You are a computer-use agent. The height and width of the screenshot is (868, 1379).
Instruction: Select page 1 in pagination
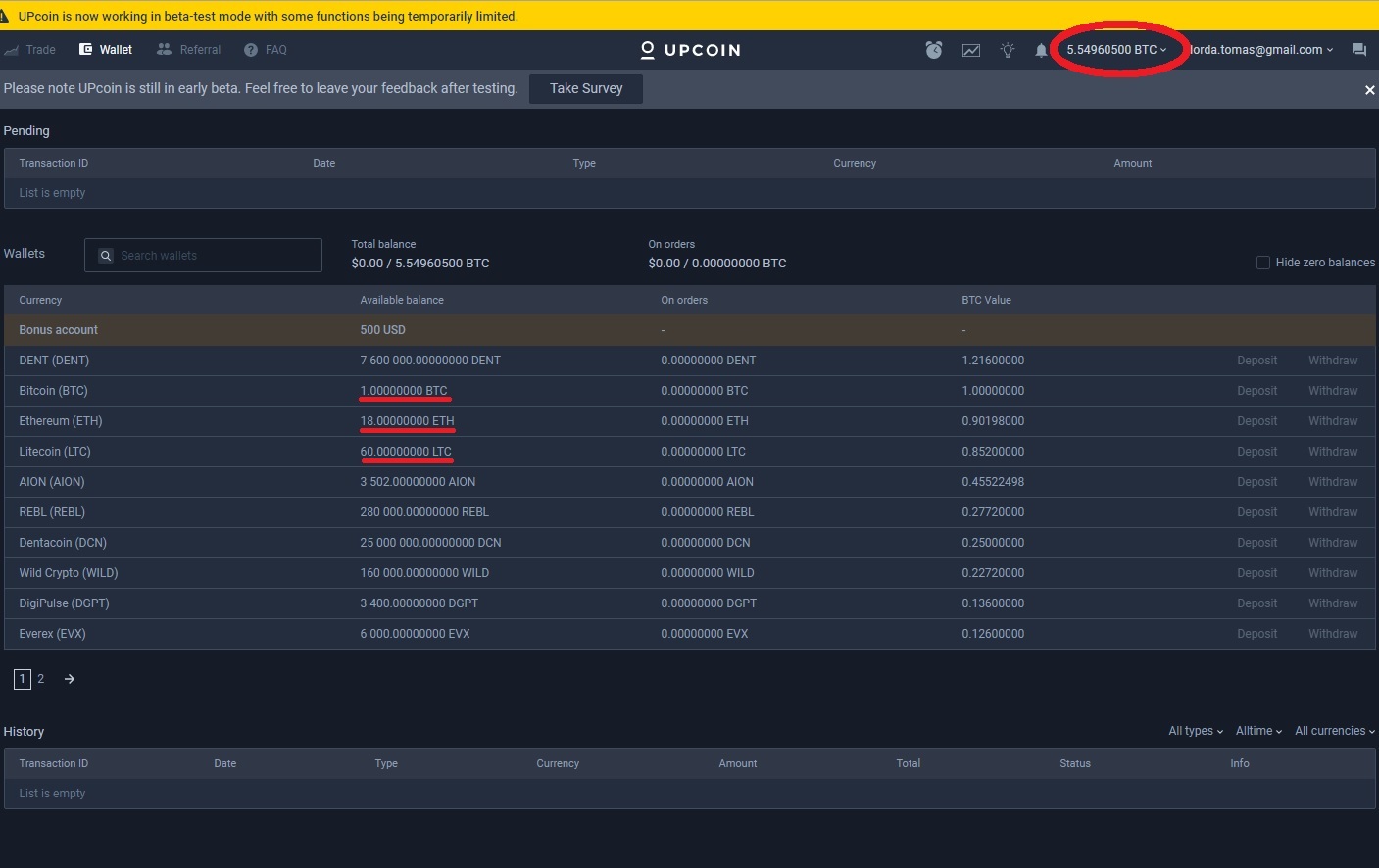[23, 679]
